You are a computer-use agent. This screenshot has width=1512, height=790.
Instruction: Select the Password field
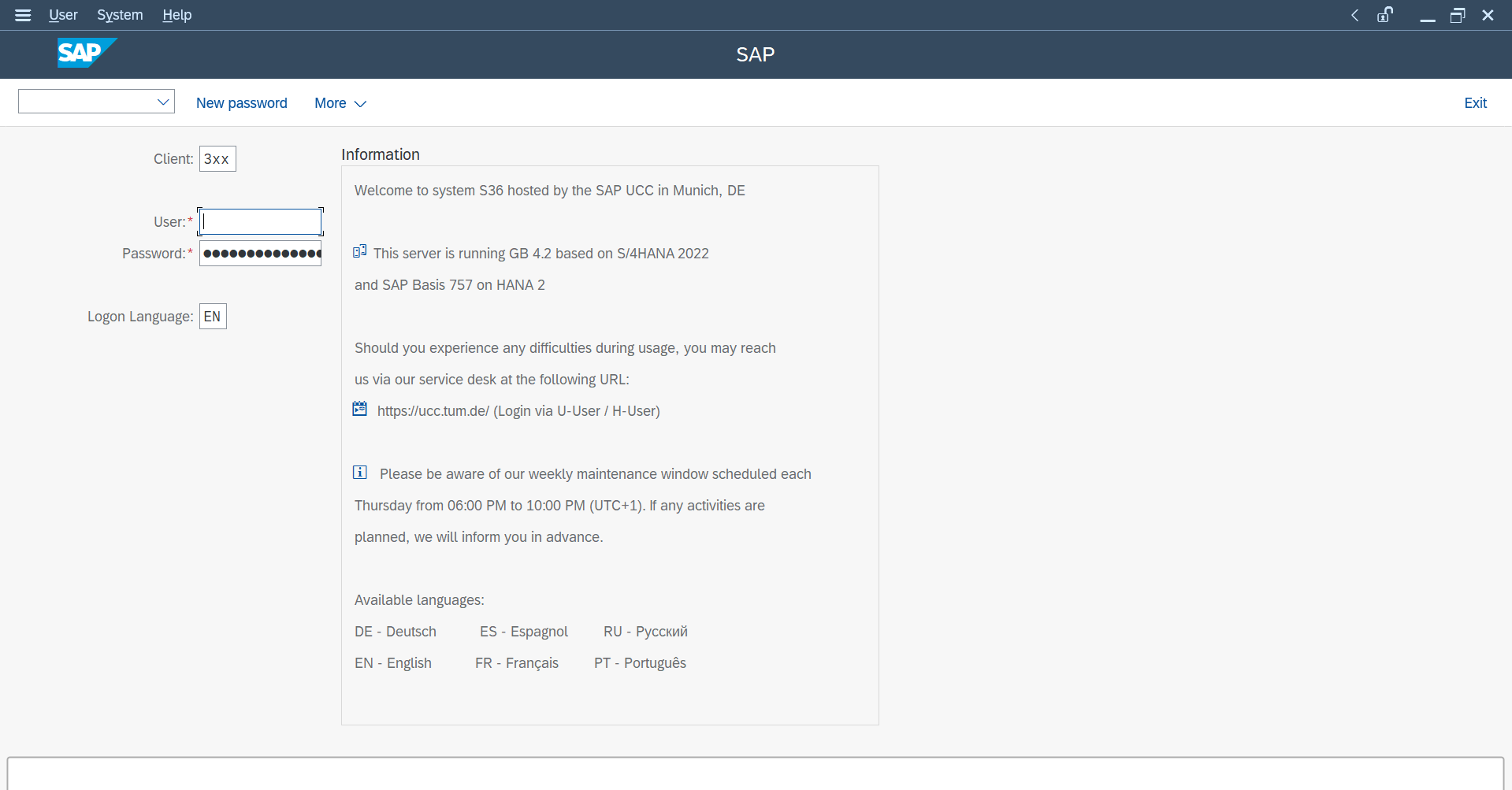pyautogui.click(x=260, y=254)
